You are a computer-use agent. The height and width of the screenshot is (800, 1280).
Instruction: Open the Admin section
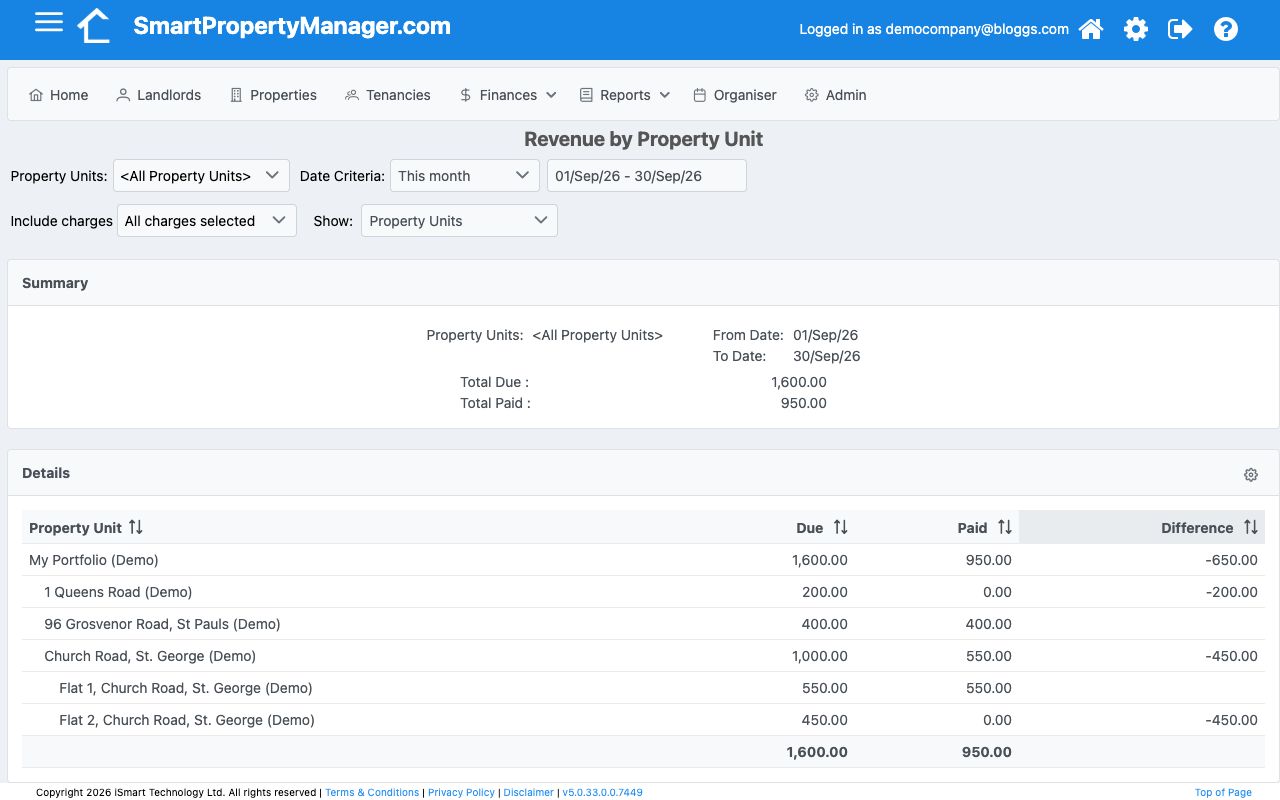pos(836,95)
